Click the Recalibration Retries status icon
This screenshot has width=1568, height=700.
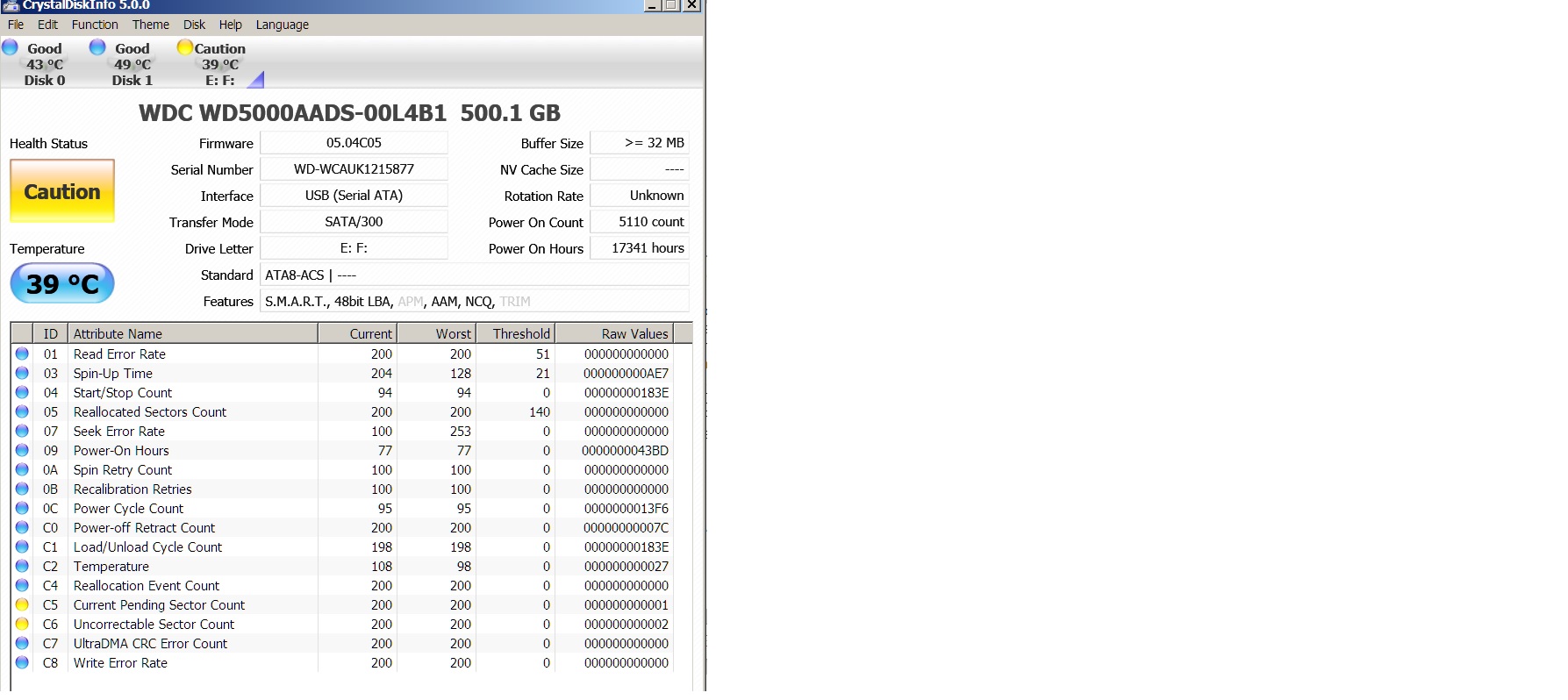coord(22,489)
